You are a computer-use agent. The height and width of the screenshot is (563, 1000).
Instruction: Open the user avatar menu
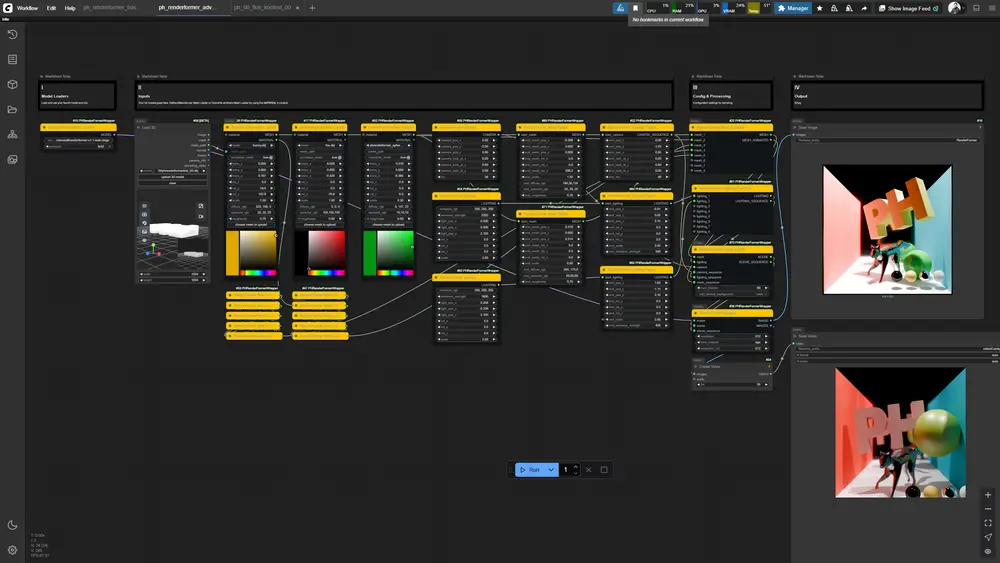955,8
